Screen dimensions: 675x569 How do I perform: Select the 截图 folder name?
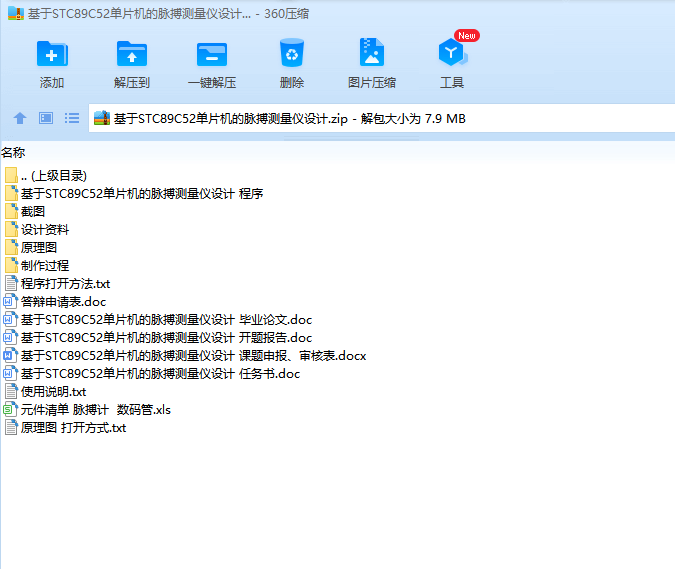[x=33, y=211]
